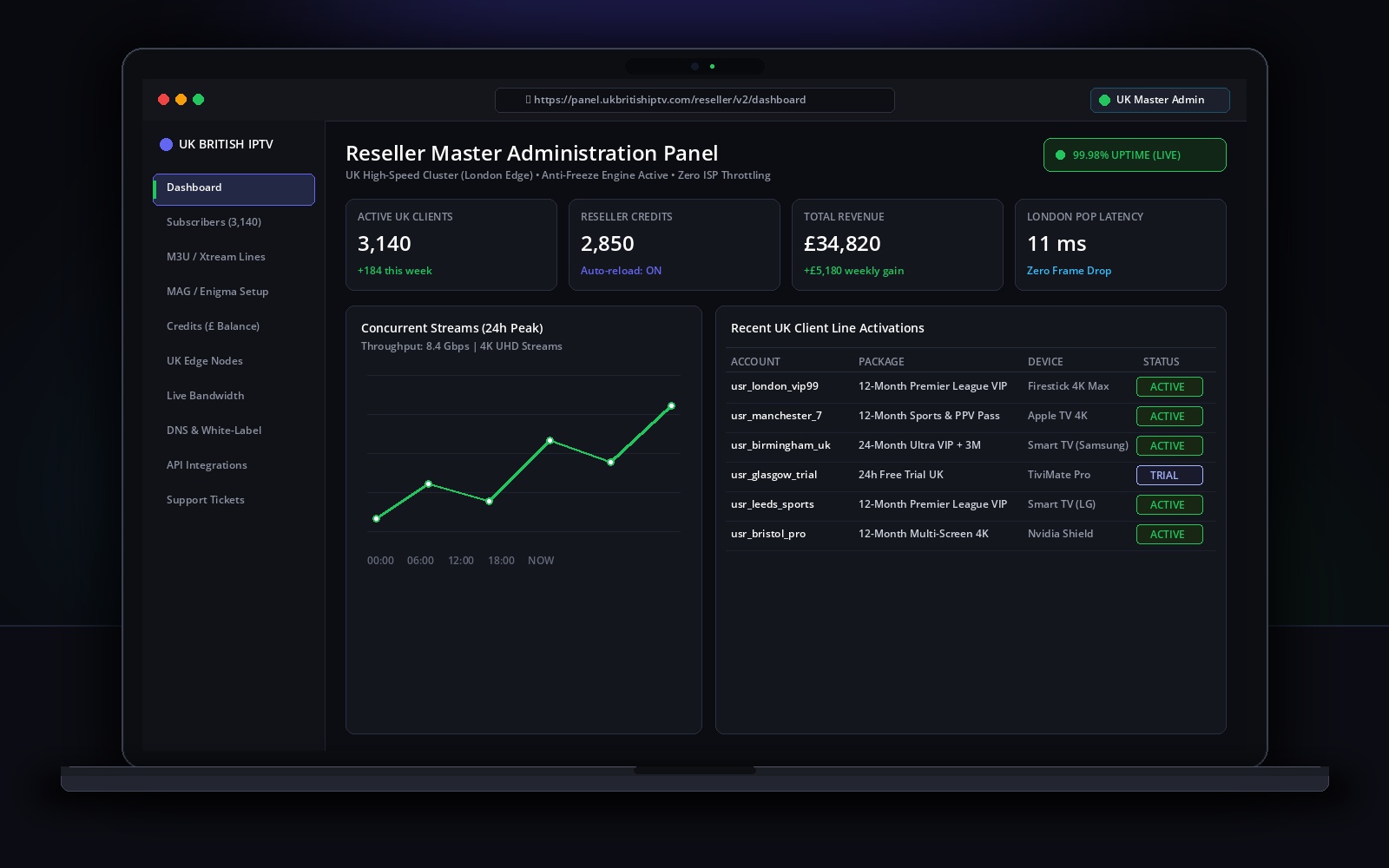Screen dimensions: 1389x868
Task: Click ACTIVE badge for usr_leeds_sports
Action: (x=1169, y=505)
